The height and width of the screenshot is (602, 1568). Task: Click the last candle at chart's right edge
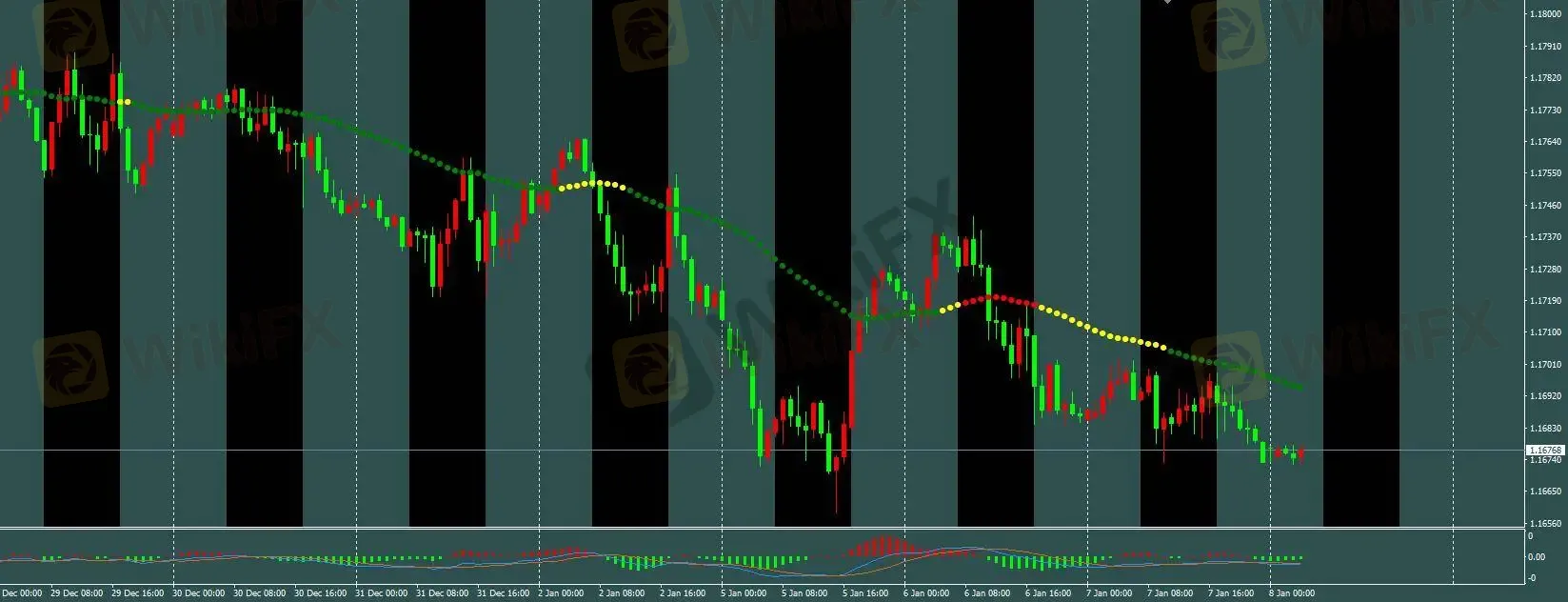(1300, 452)
